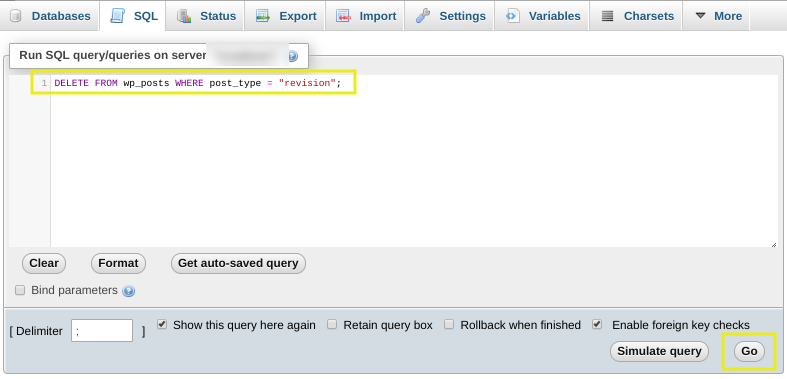Click the Variables icon

(x=512, y=16)
